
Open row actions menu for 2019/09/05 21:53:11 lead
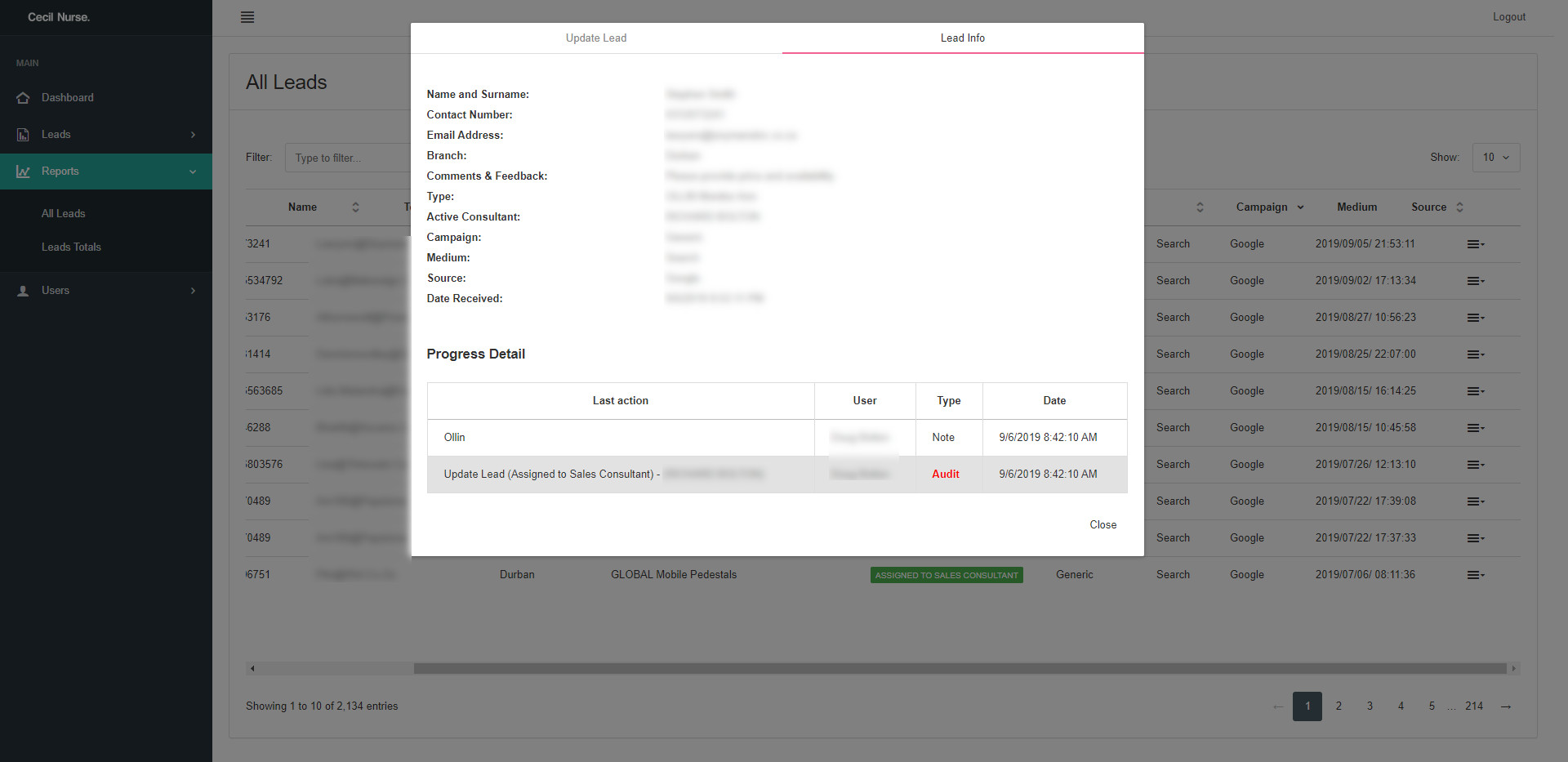[x=1475, y=244]
